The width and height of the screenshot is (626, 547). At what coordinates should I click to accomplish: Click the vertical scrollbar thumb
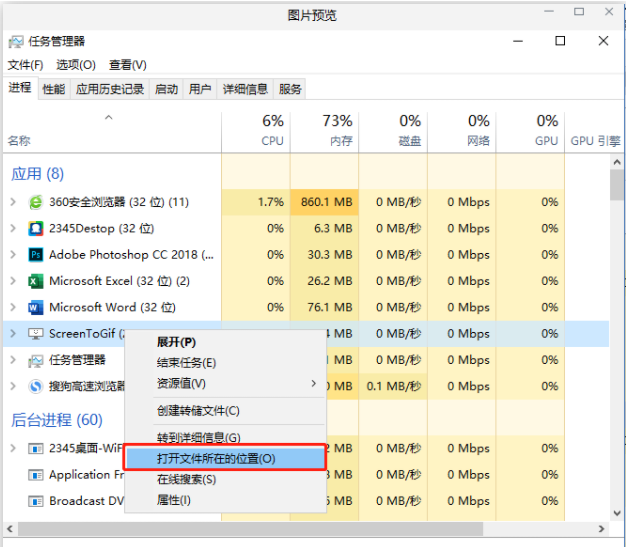(617, 186)
